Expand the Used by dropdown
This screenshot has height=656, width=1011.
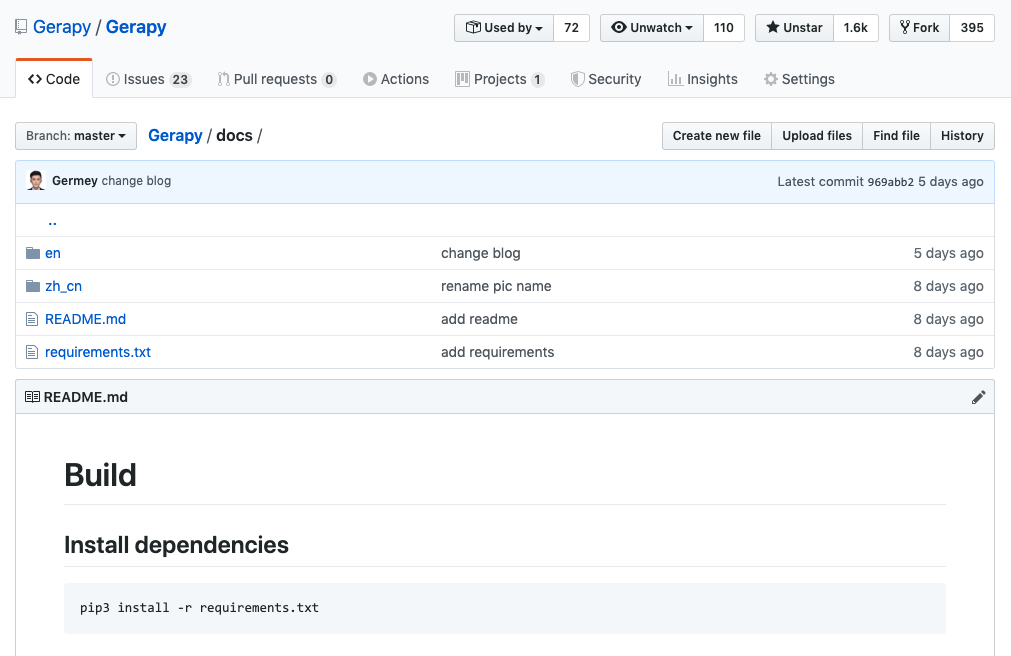click(504, 28)
